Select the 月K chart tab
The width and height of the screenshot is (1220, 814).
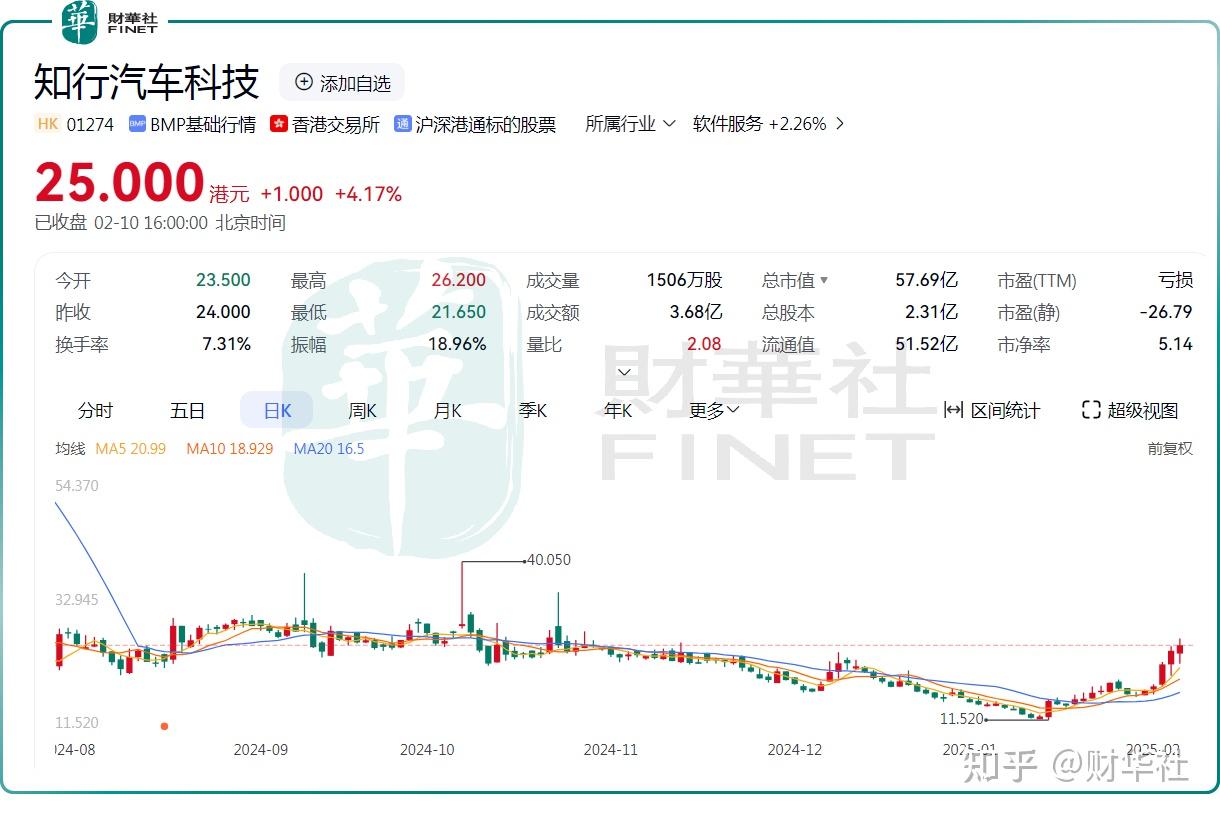pos(447,410)
